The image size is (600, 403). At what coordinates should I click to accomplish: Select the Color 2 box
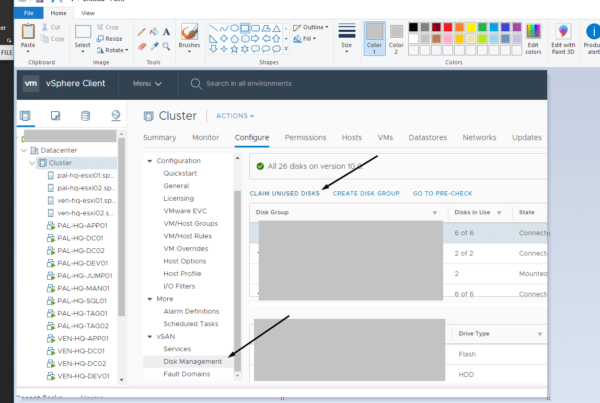396,38
